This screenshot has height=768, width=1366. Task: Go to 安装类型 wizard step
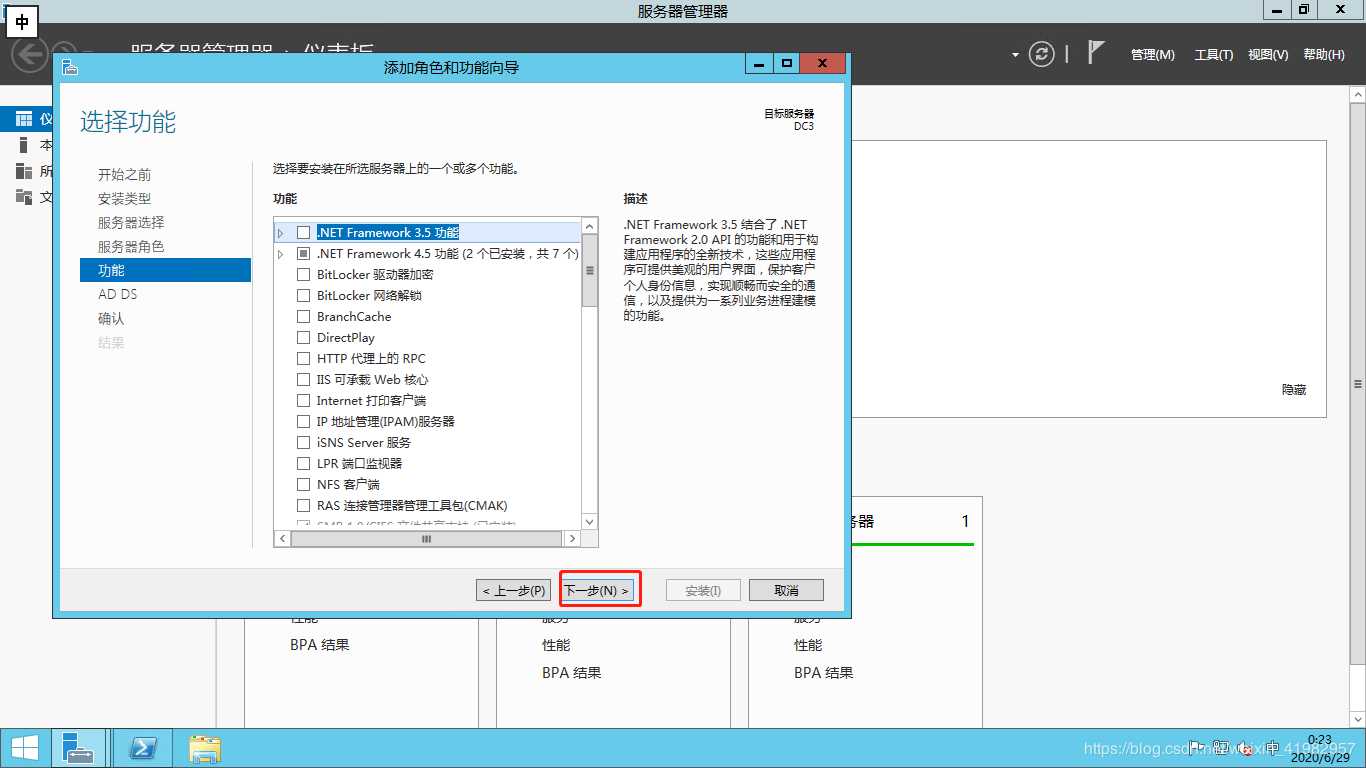tap(125, 198)
